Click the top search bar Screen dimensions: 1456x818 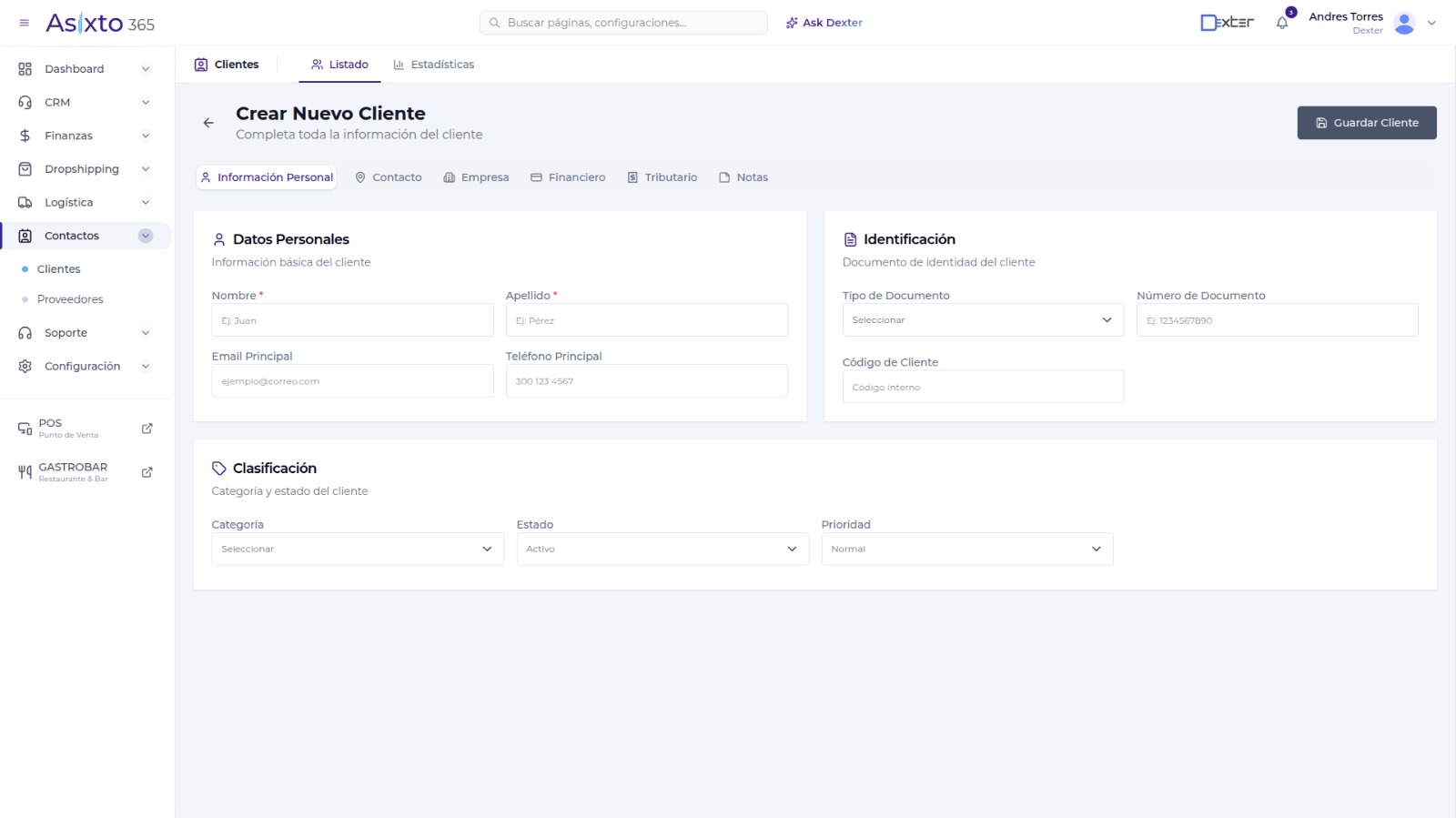[623, 23]
